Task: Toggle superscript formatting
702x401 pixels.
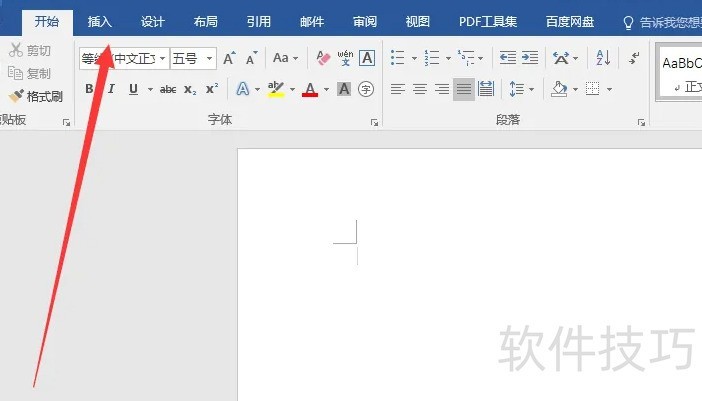Action: click(x=212, y=89)
